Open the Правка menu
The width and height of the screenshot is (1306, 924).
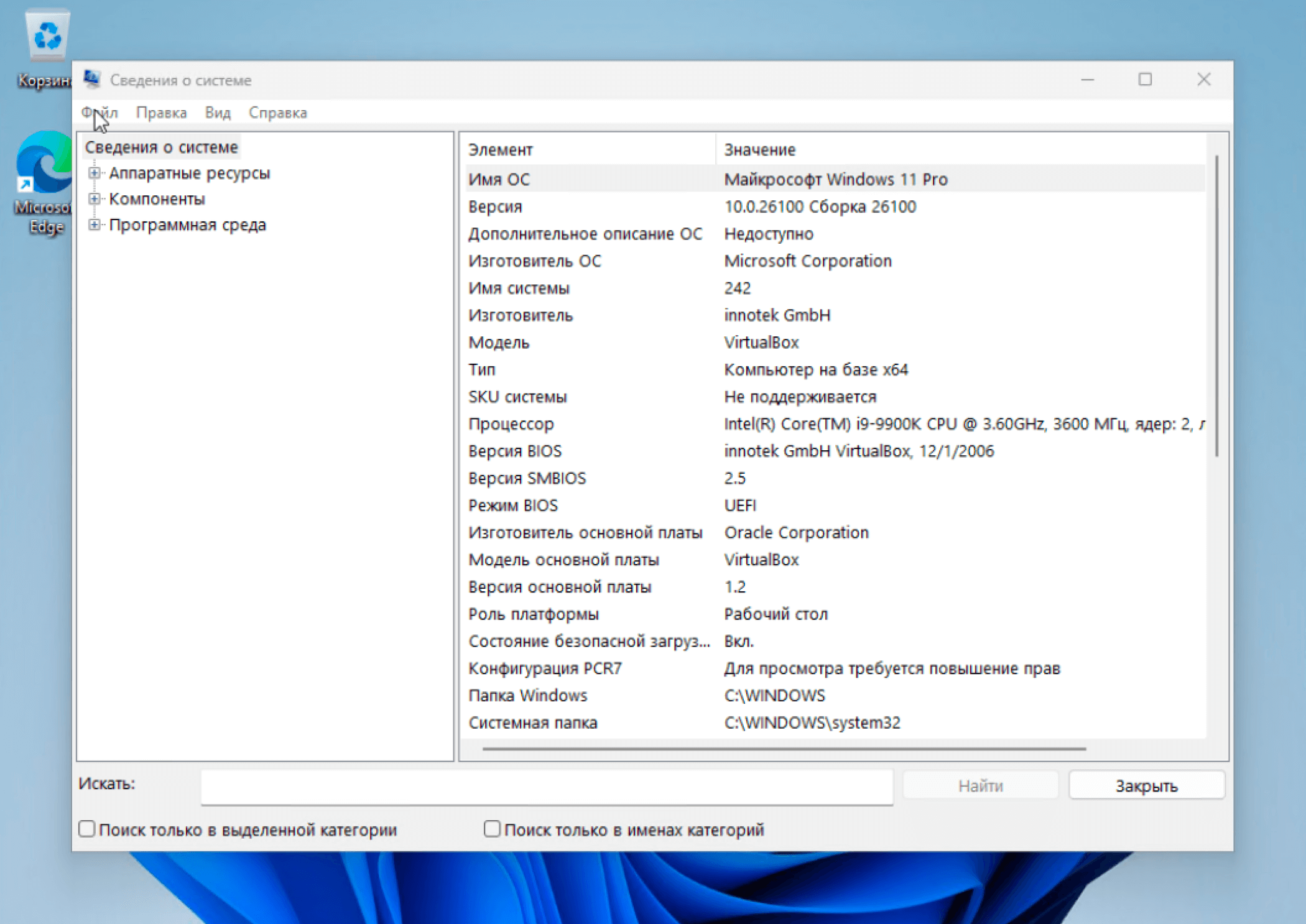pos(161,113)
